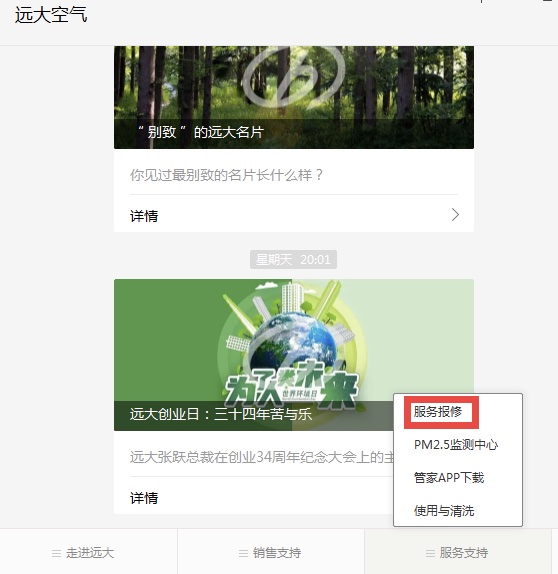
Task: Open 详情 for the 别致名片 article
Action: [294, 216]
